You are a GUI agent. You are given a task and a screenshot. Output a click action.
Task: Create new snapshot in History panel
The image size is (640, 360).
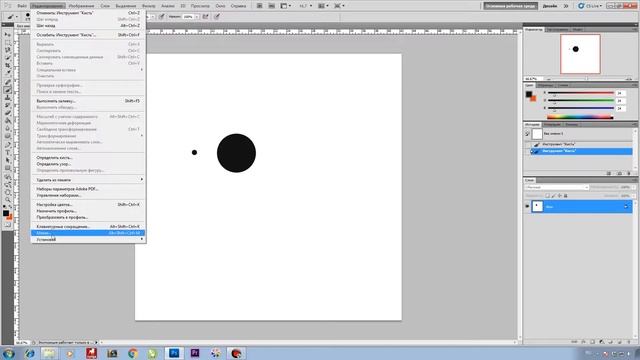click(x=619, y=173)
